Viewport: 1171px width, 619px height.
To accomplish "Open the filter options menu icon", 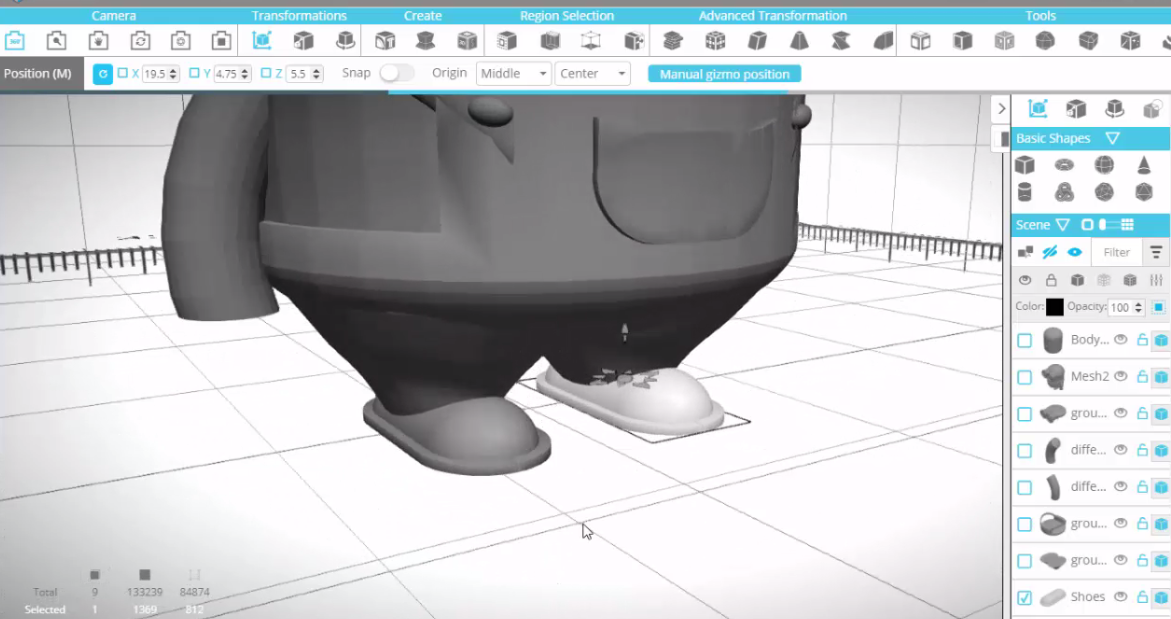I will point(1156,252).
